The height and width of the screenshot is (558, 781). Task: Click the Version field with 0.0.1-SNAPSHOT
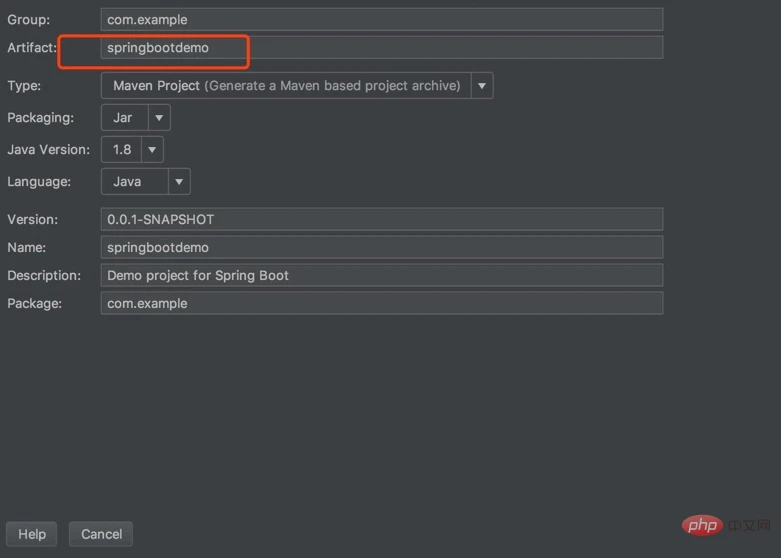[382, 219]
